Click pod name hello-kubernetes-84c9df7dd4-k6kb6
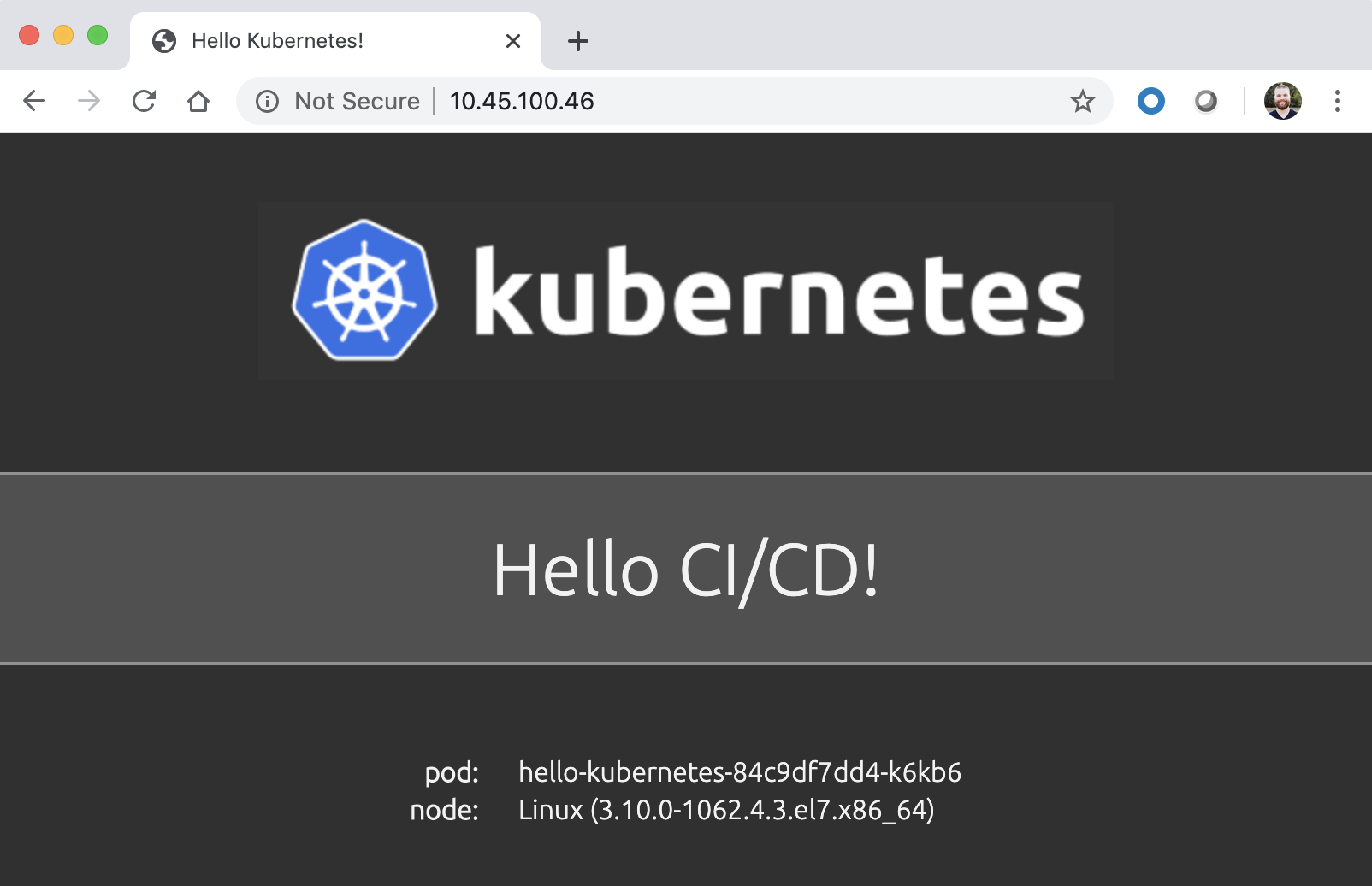This screenshot has width=1372, height=886. click(740, 772)
